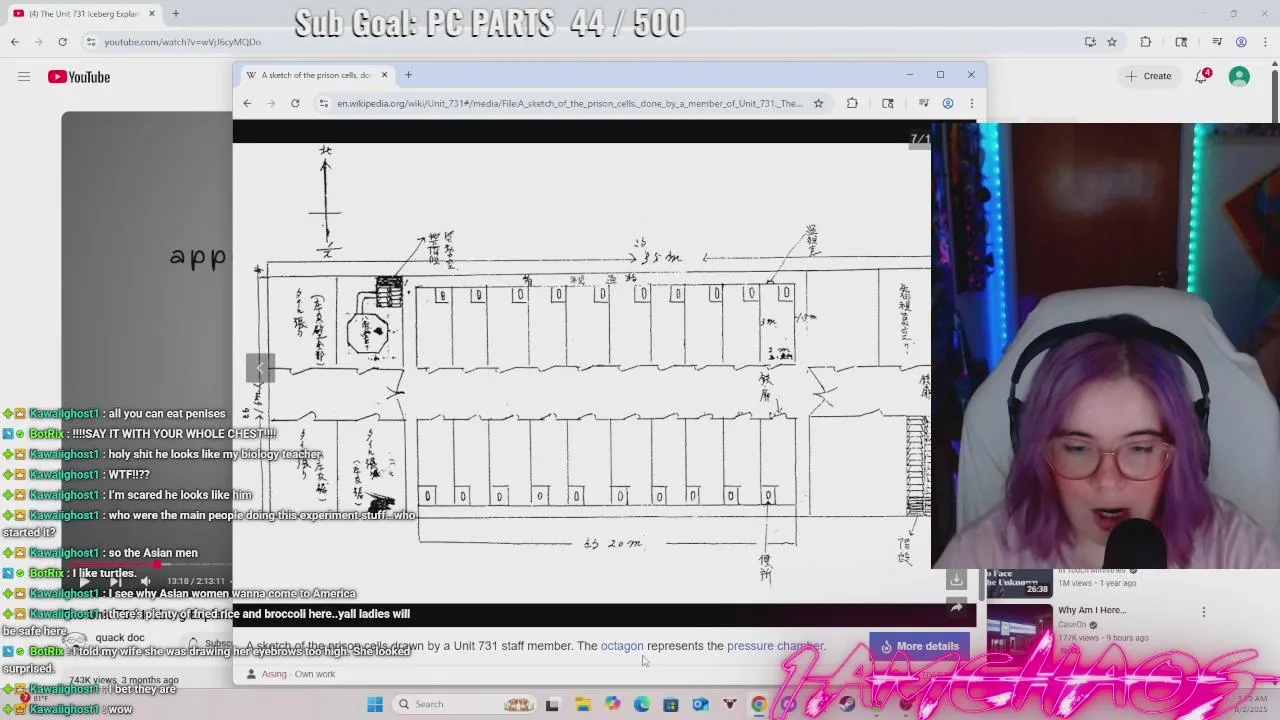This screenshot has height=720, width=1280.
Task: Open Extensions in the Wikipedia window
Action: pyautogui.click(x=852, y=103)
